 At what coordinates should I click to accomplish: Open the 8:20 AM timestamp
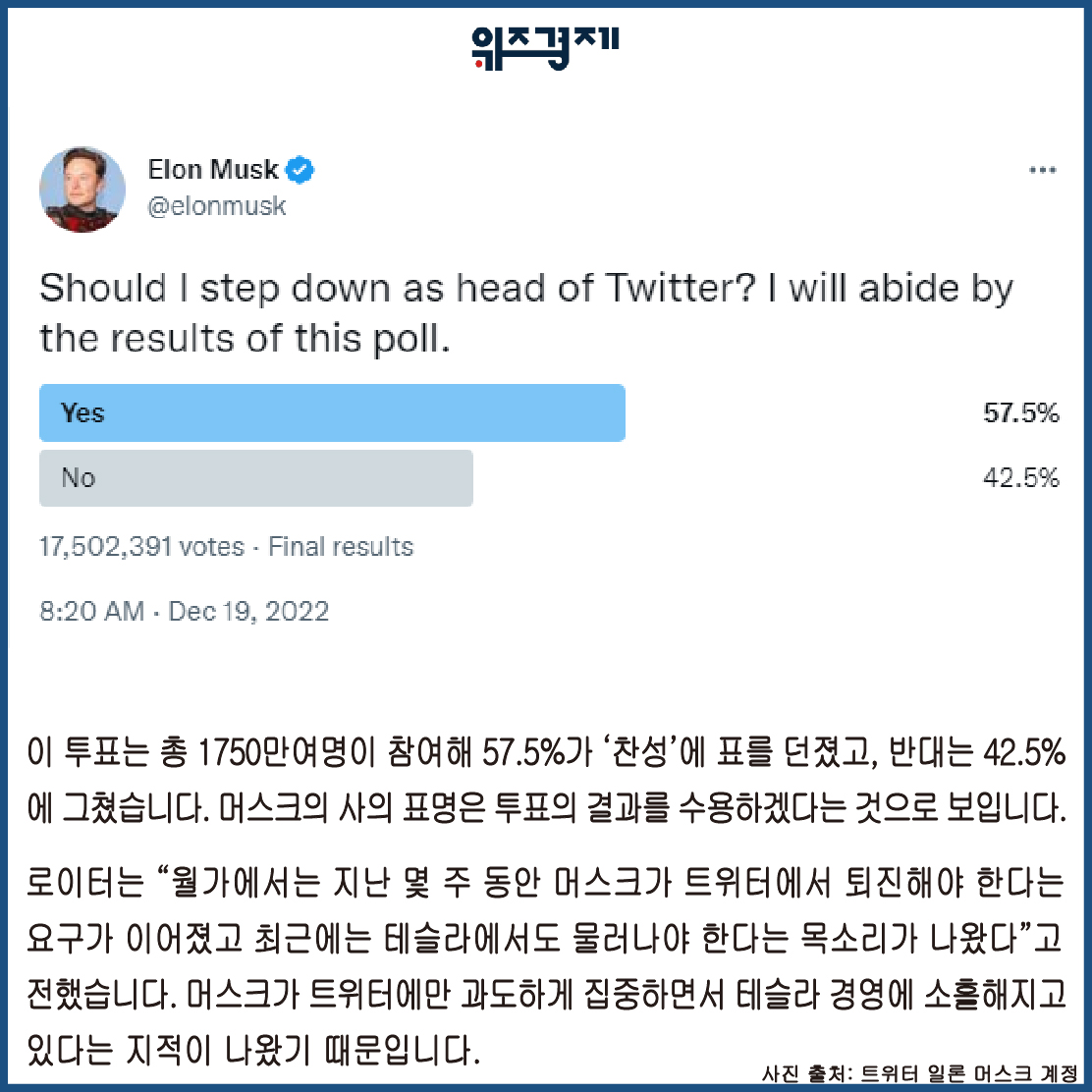tap(91, 612)
